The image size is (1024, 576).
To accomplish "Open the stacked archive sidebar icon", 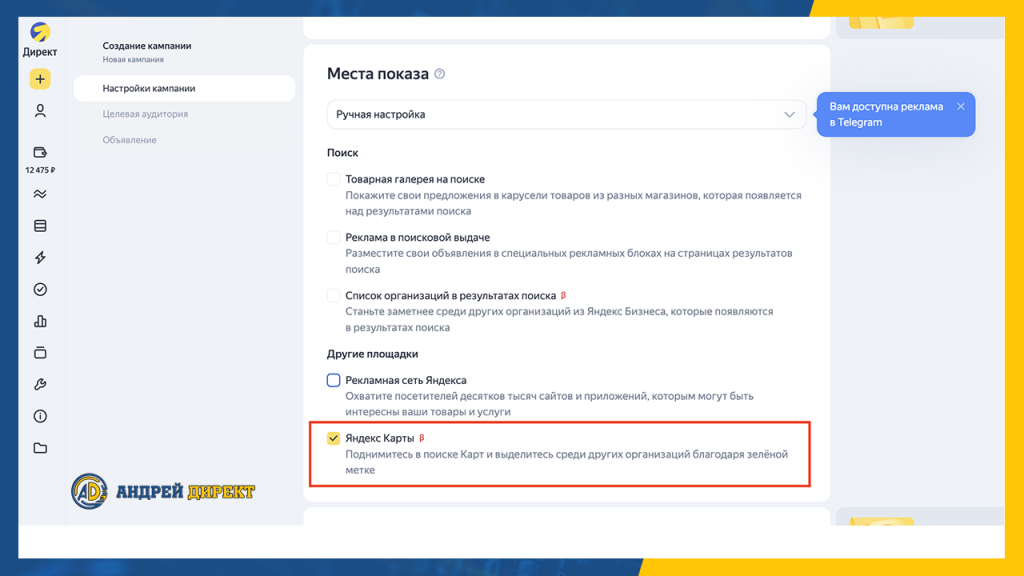I will point(40,353).
